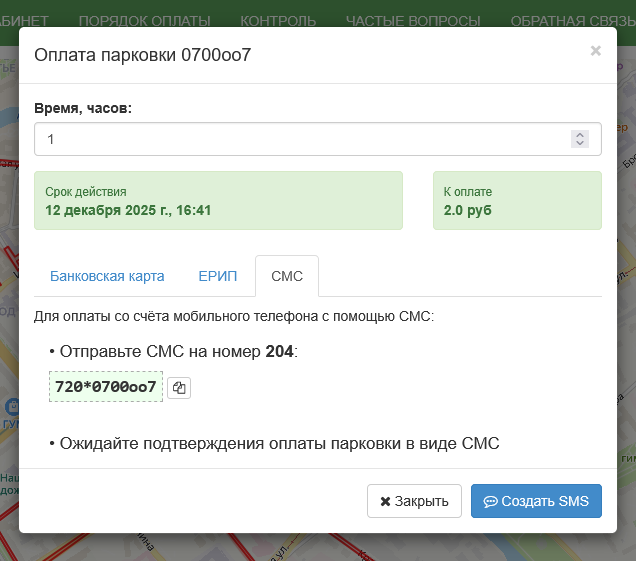Increase hours with the stepper up arrow

(x=580, y=134)
